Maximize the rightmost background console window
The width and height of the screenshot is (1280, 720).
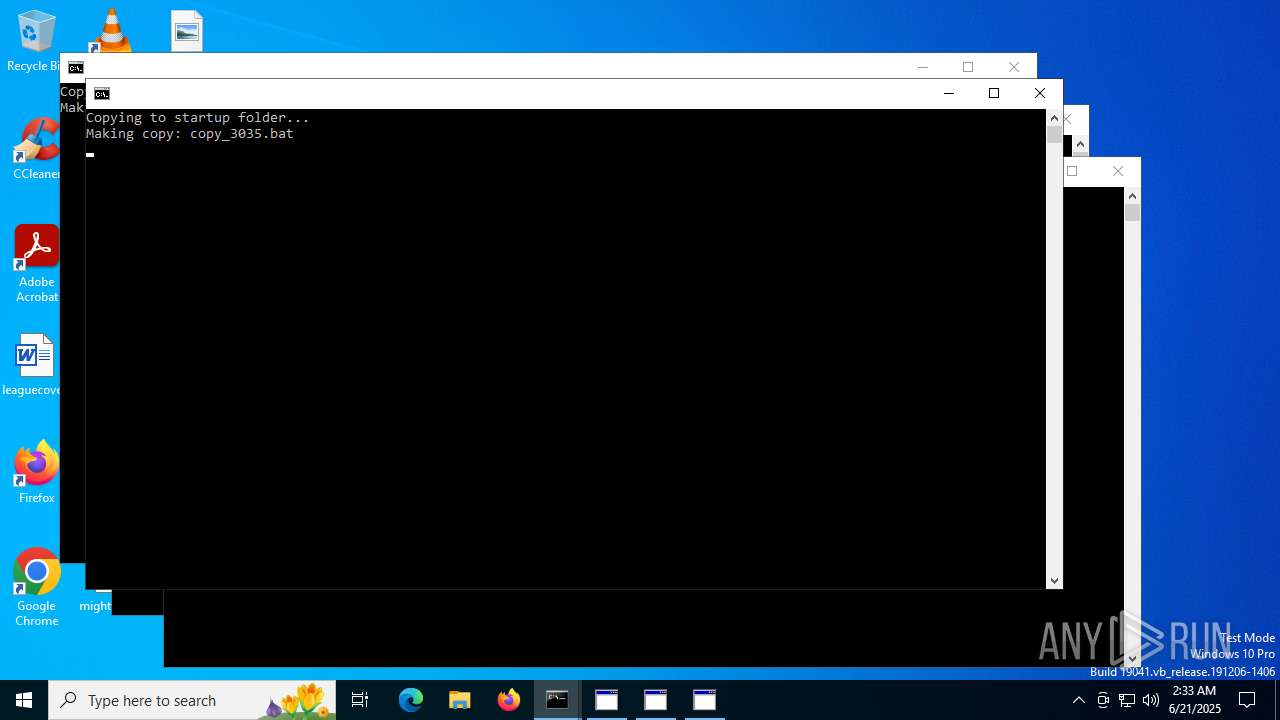click(x=1072, y=171)
